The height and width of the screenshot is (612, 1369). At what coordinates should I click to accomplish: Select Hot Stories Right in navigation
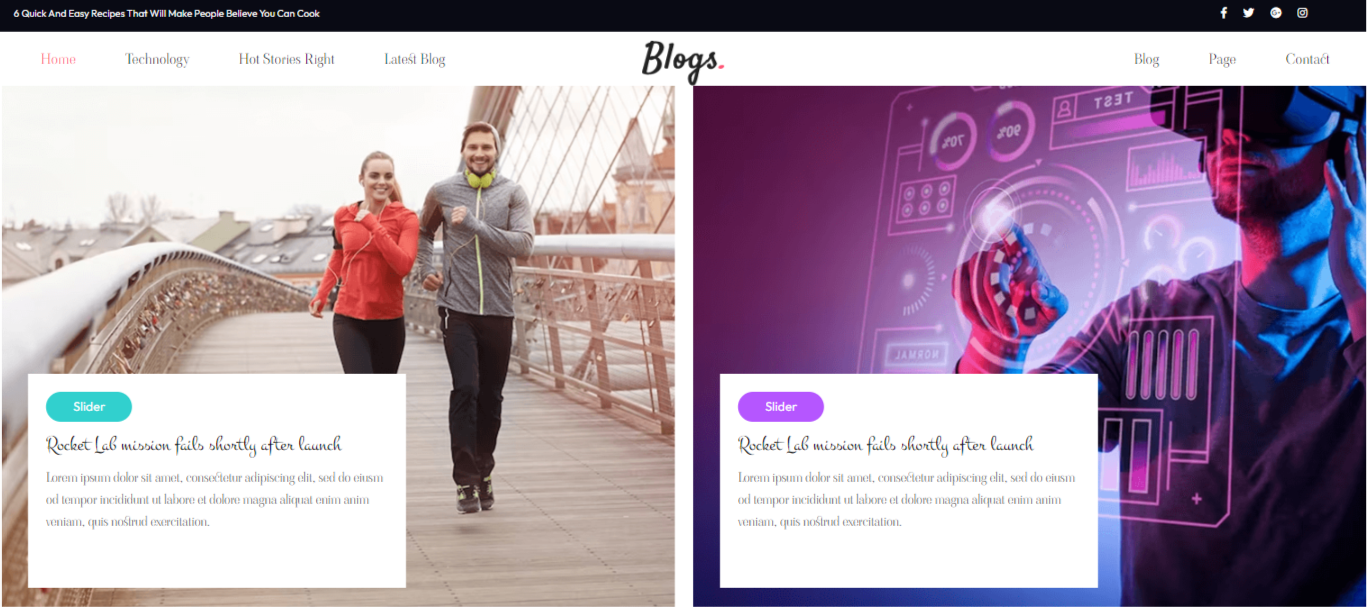pyautogui.click(x=287, y=59)
